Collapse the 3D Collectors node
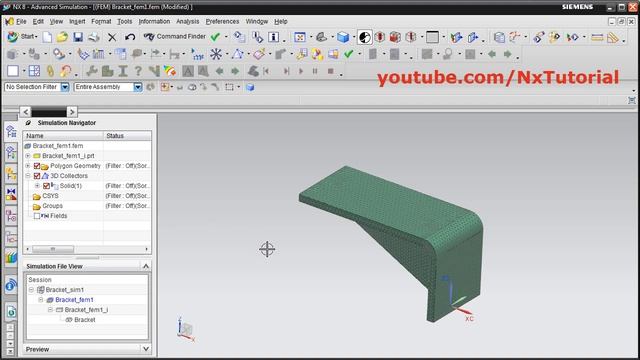Viewport: 640px width, 360px height. [27, 176]
